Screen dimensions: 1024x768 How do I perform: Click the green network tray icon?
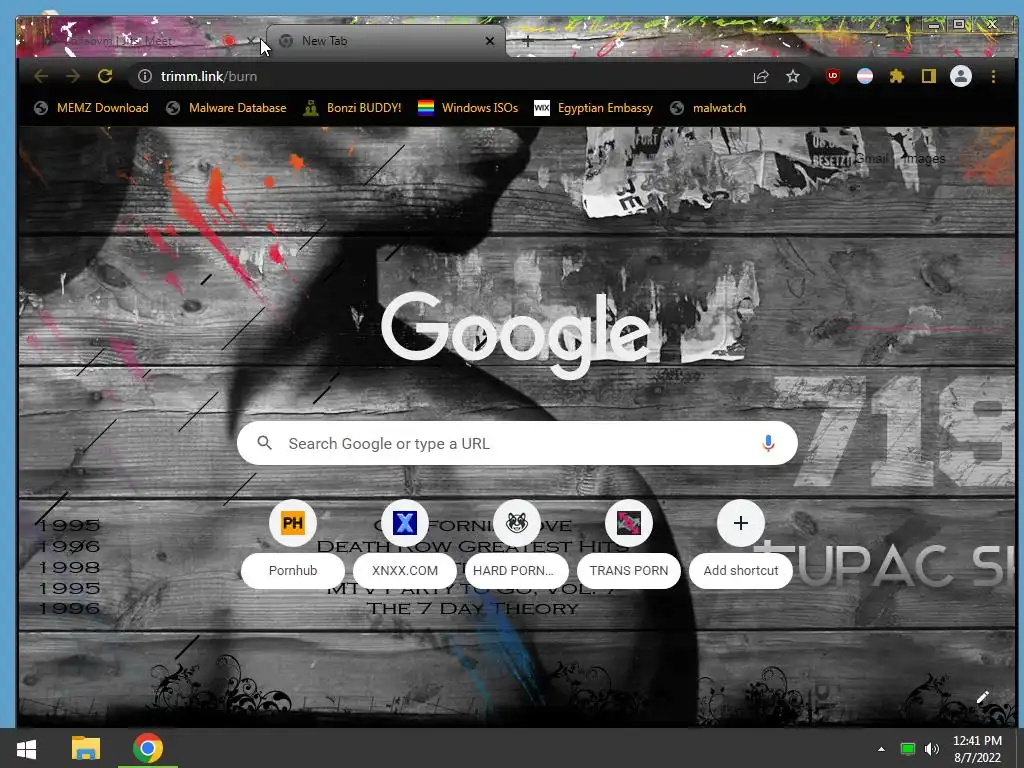click(x=908, y=749)
